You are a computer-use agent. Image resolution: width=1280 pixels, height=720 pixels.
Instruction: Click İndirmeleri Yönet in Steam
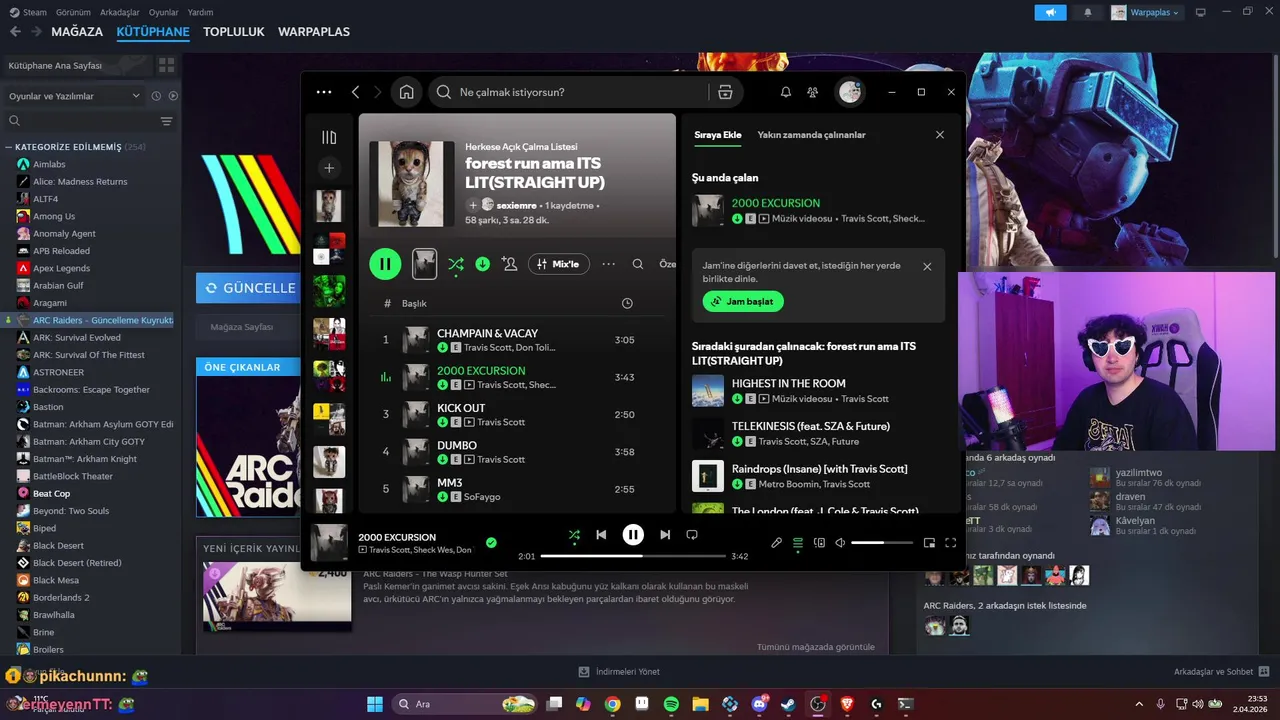click(x=620, y=672)
